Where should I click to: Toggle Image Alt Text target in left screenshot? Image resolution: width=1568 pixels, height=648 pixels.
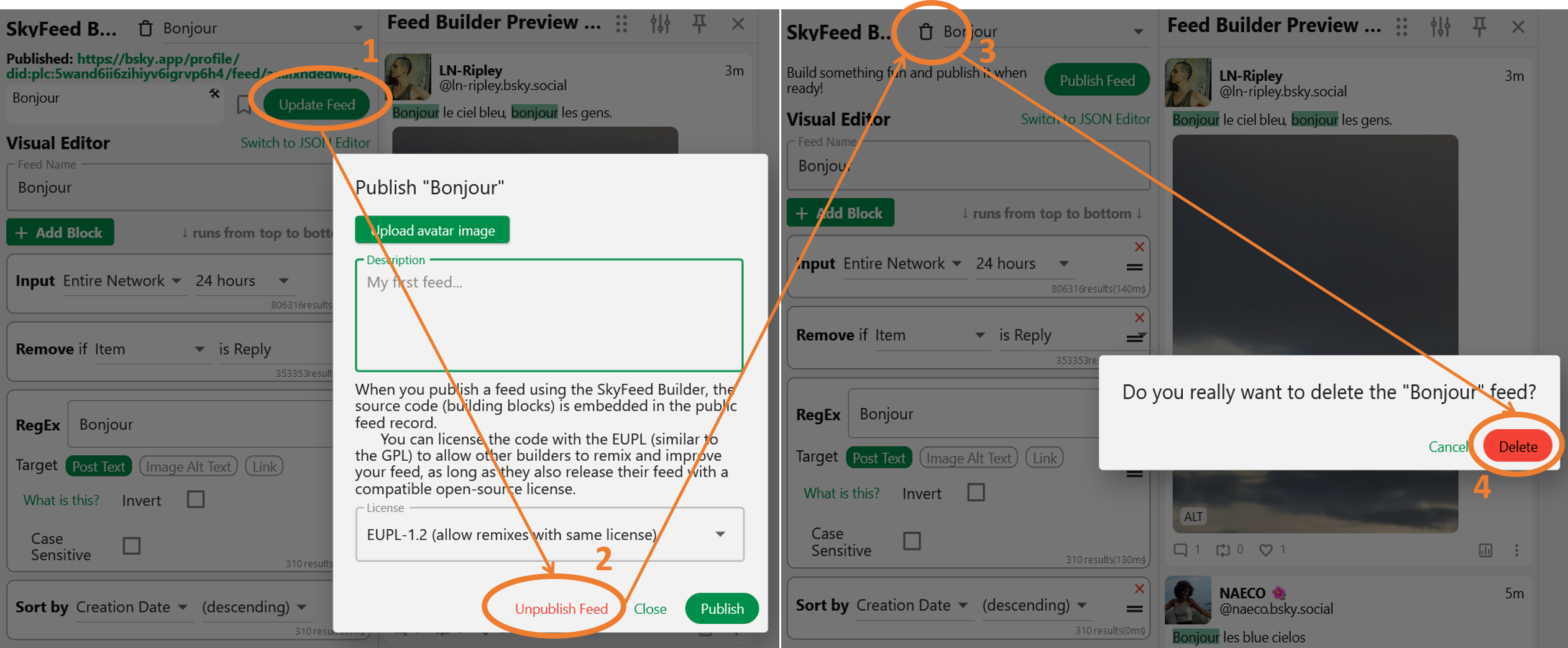[x=188, y=466]
